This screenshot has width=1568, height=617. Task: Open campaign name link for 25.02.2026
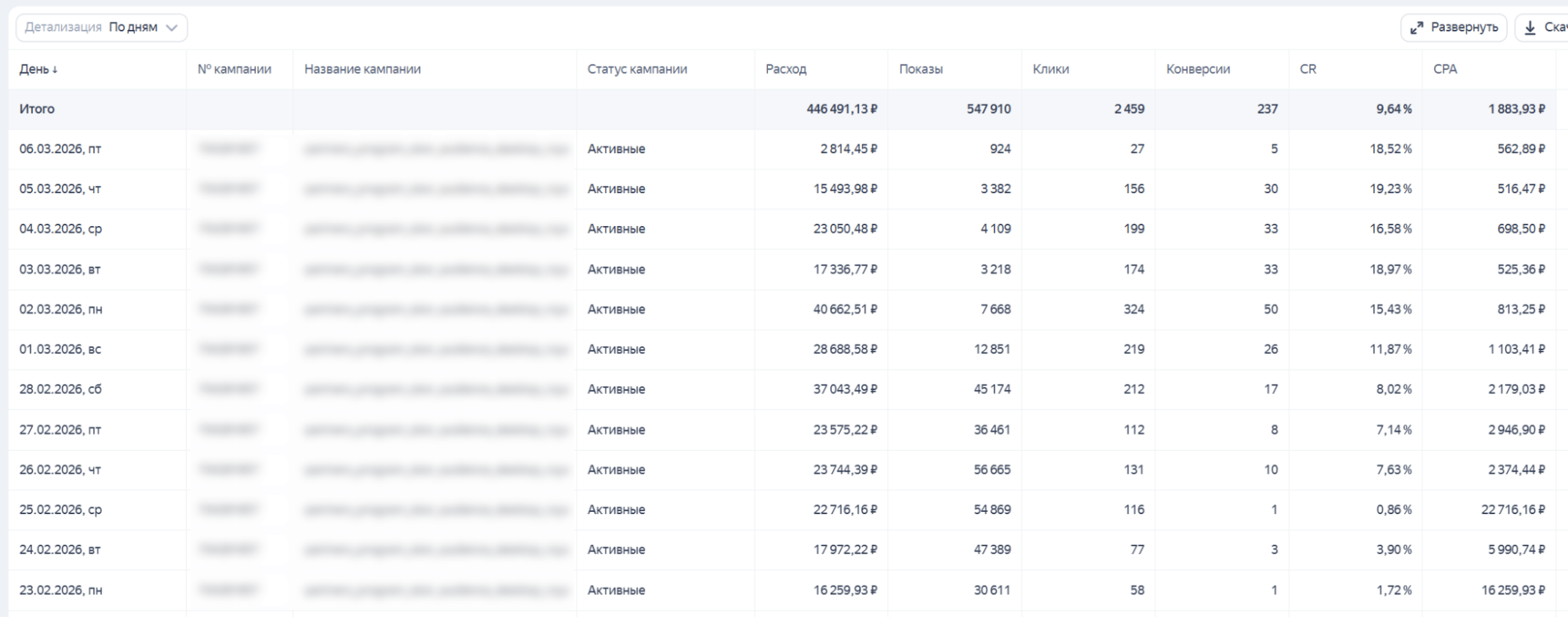pos(435,509)
